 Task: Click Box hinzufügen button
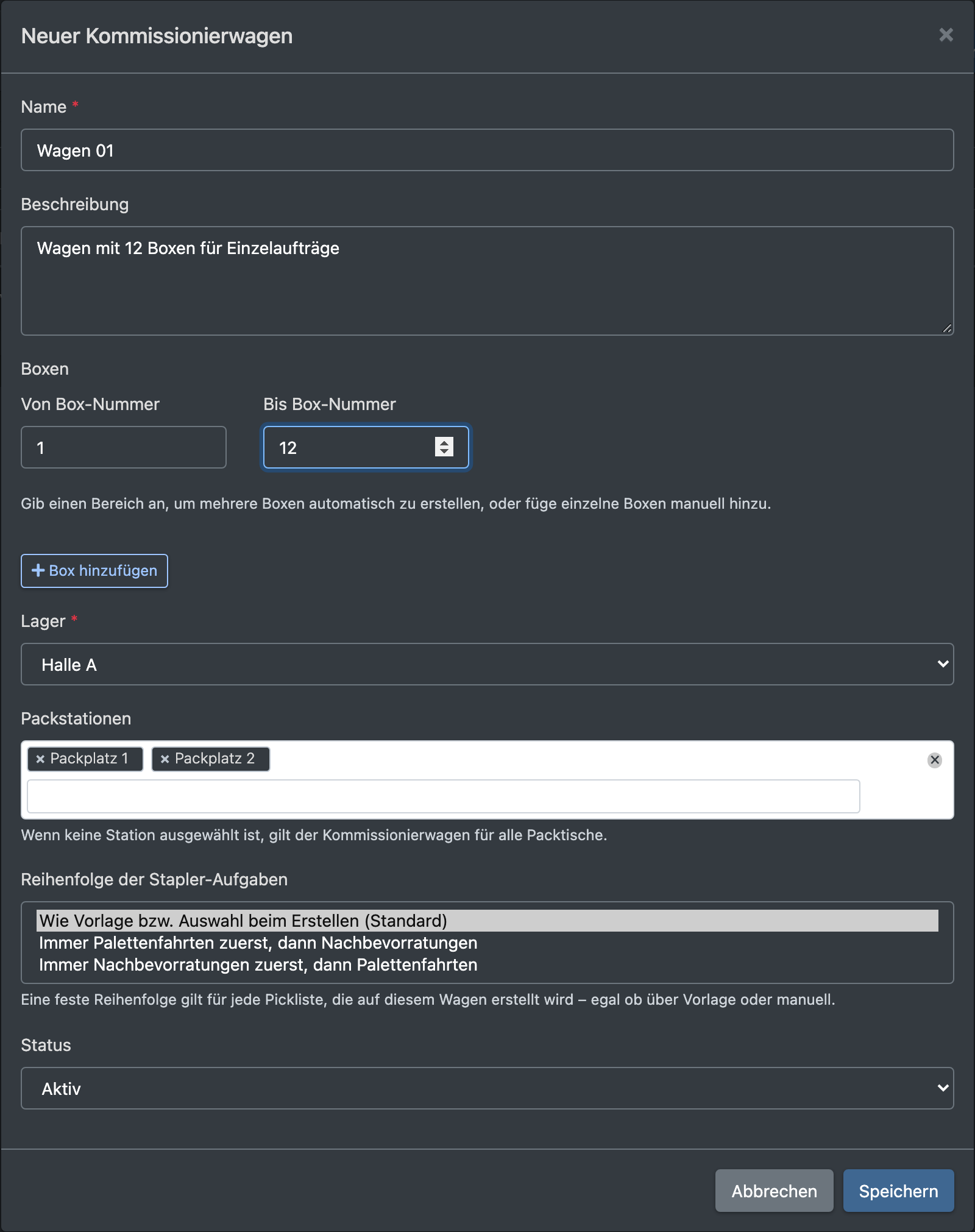pos(94,571)
